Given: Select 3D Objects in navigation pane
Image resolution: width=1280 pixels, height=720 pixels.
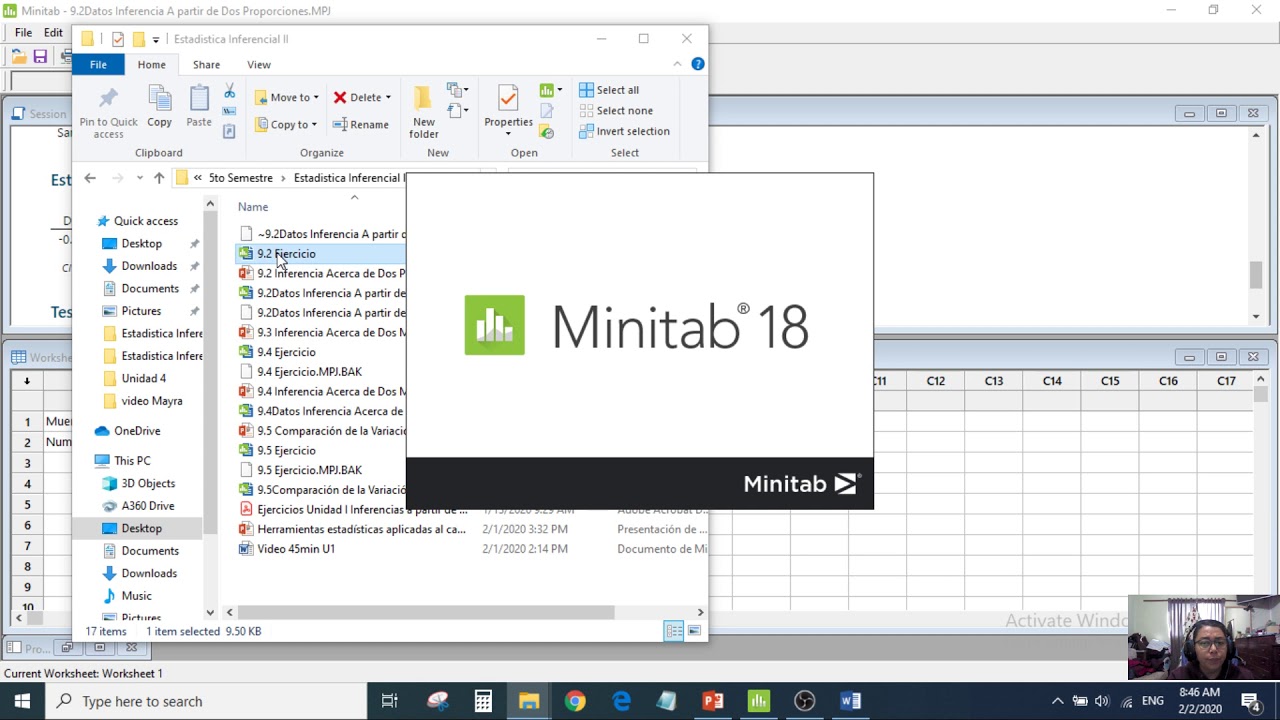Looking at the screenshot, I should (x=148, y=483).
